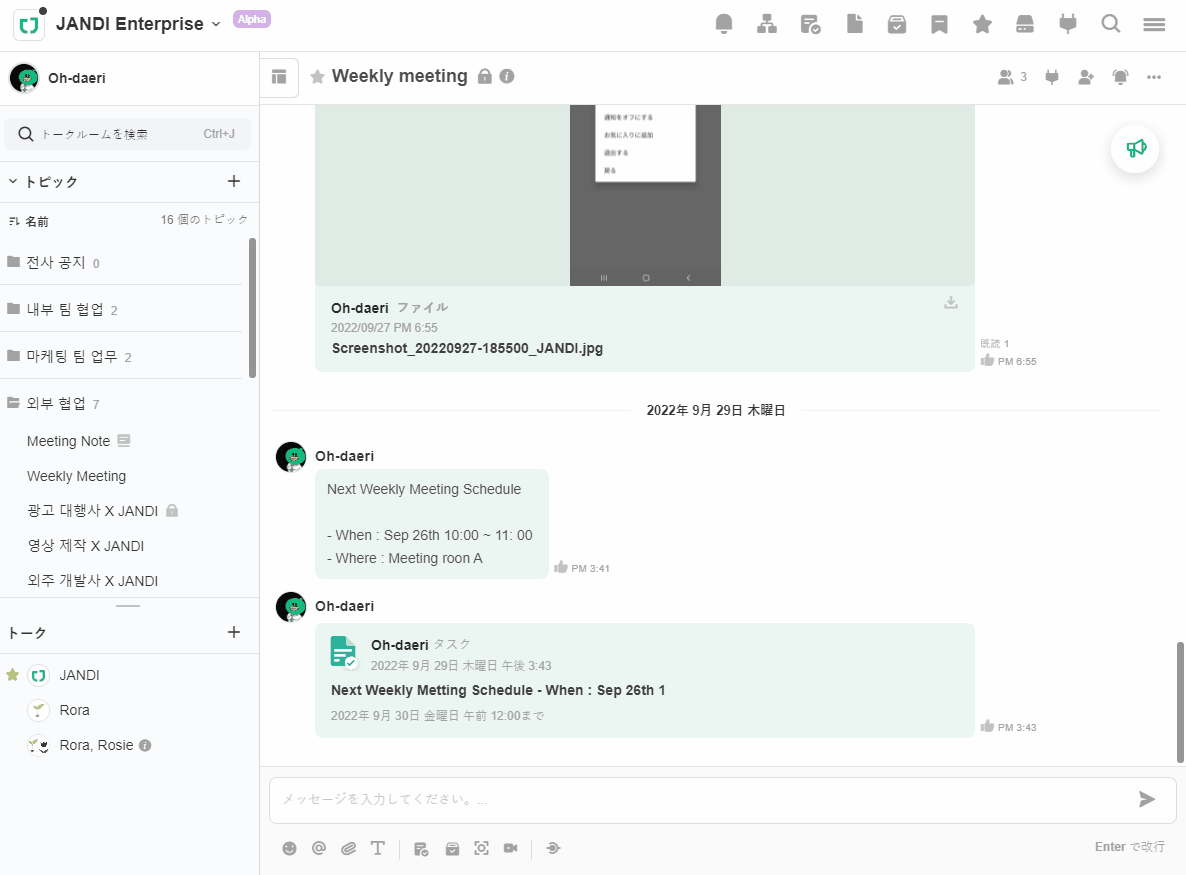This screenshot has height=875, width=1186.
Task: Open topic more options ellipsis
Action: click(x=1153, y=77)
